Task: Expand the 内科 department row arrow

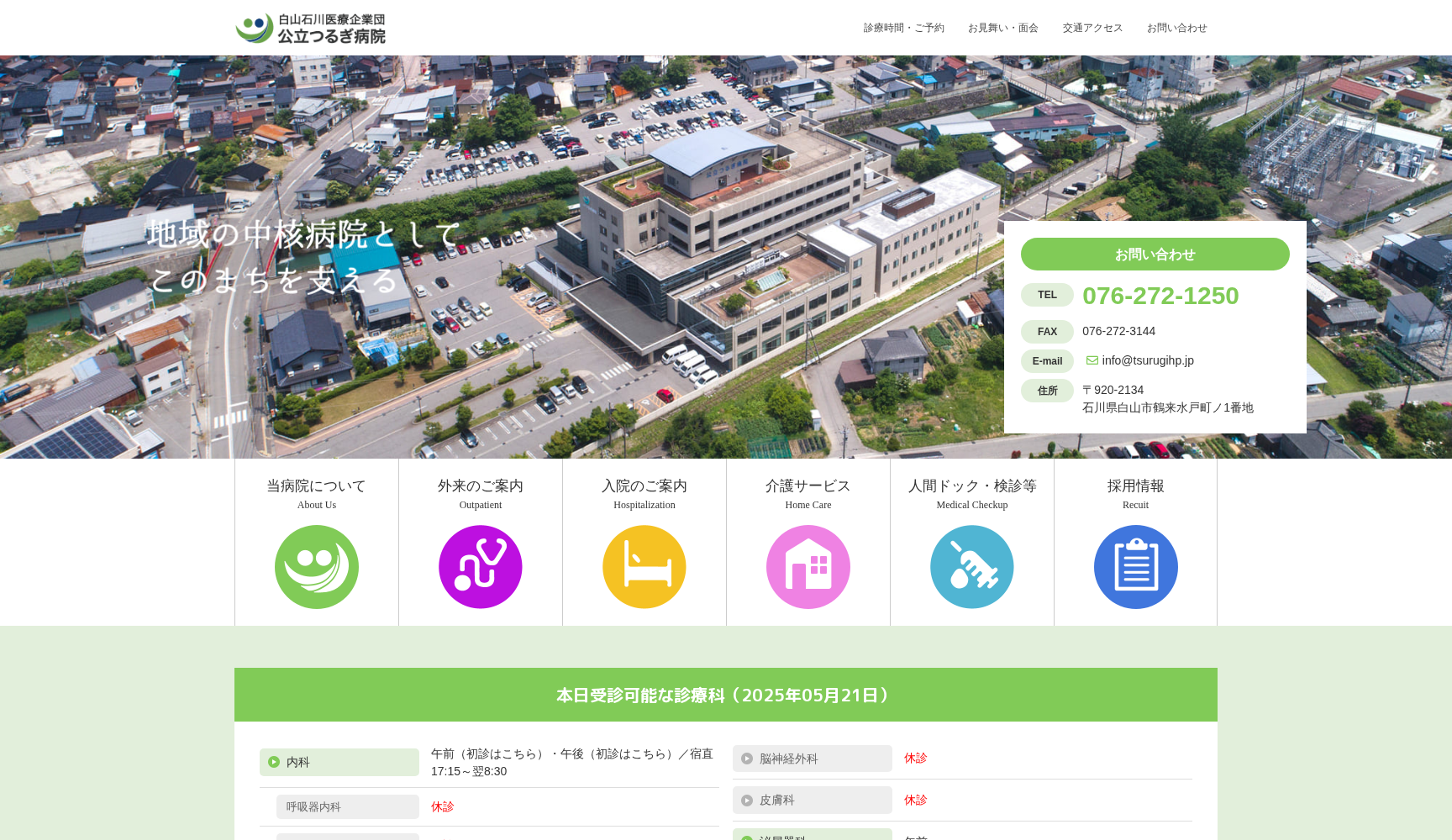Action: (274, 762)
